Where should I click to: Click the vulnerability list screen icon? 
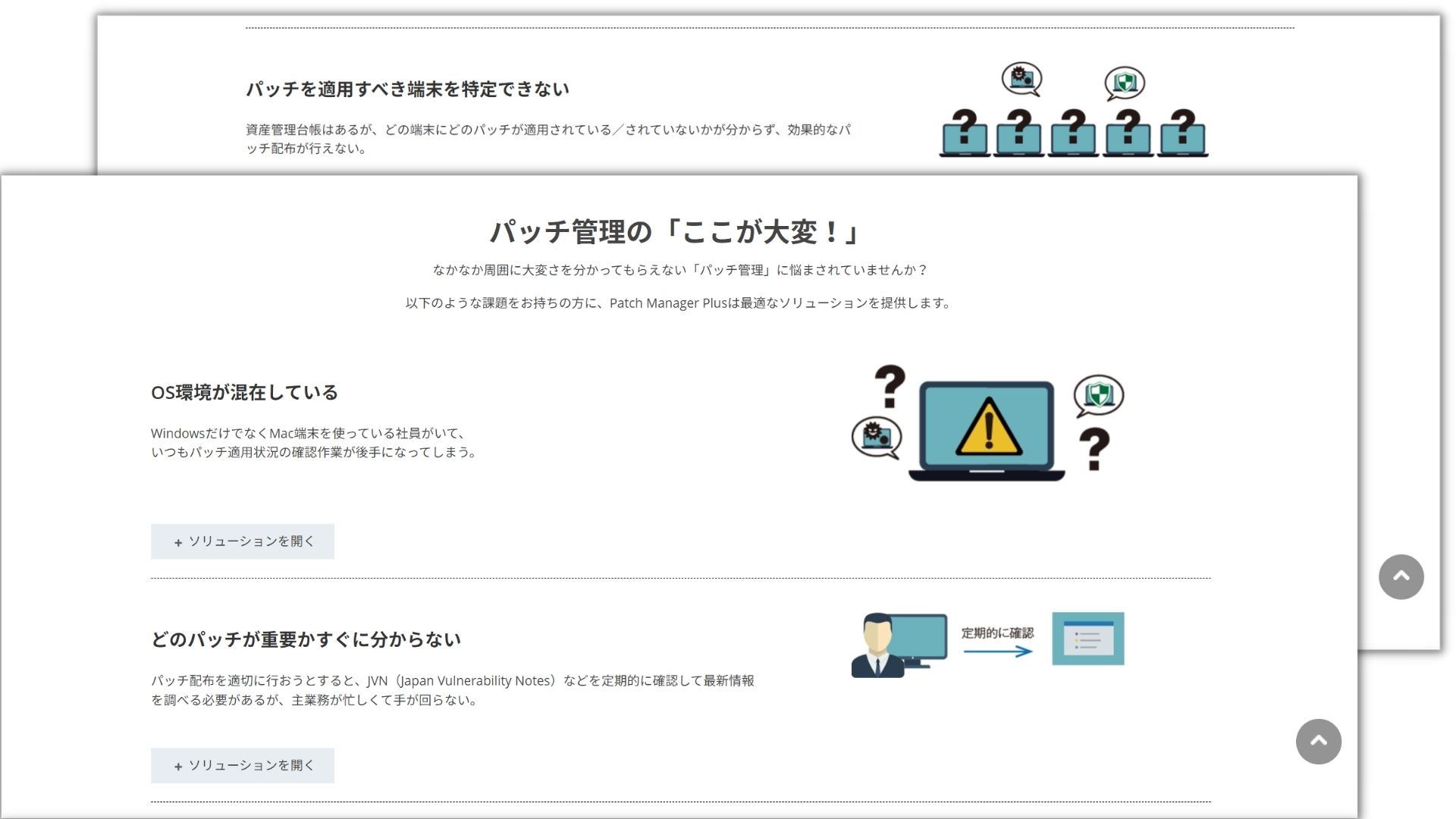1087,639
